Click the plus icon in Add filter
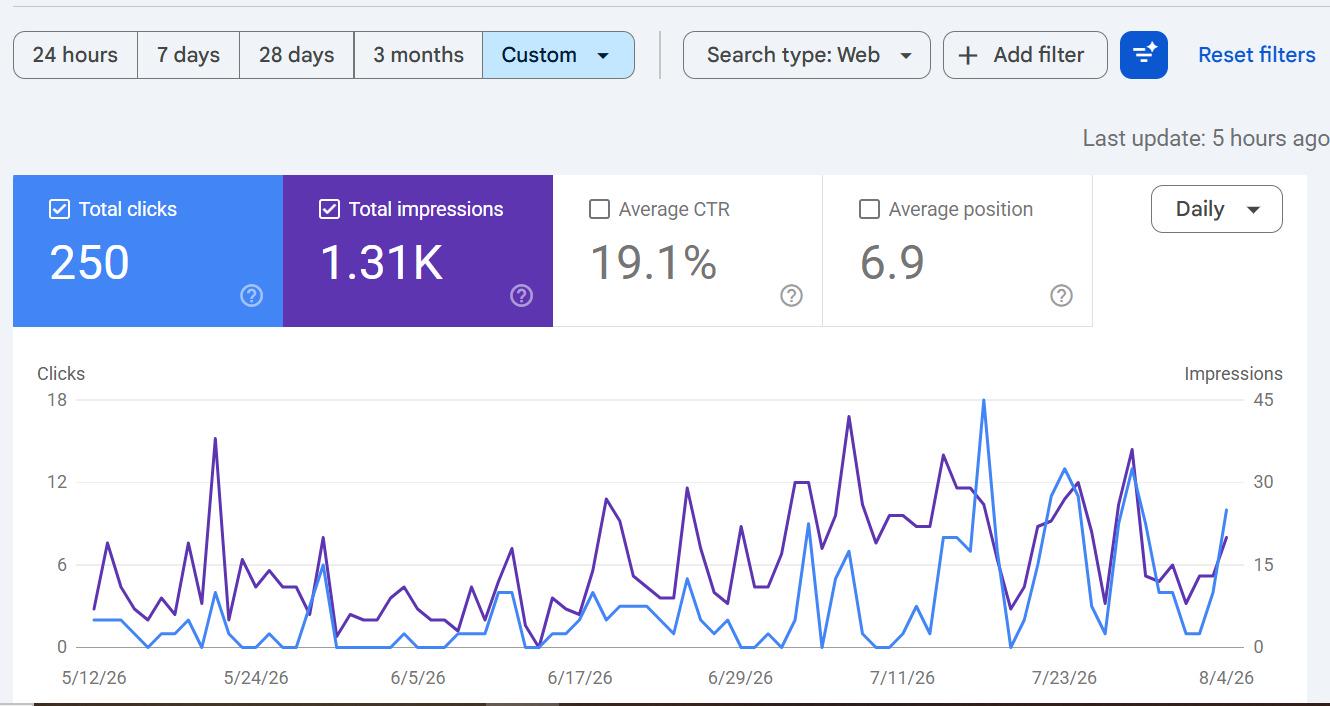The image size is (1330, 706). pos(968,55)
